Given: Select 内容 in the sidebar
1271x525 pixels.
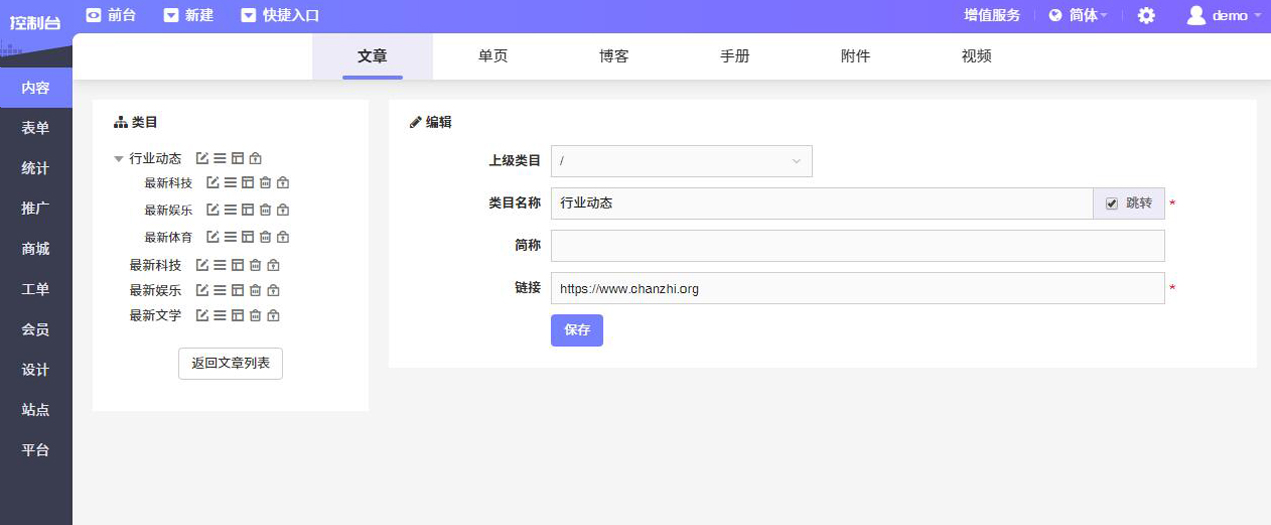Looking at the screenshot, I should point(36,88).
